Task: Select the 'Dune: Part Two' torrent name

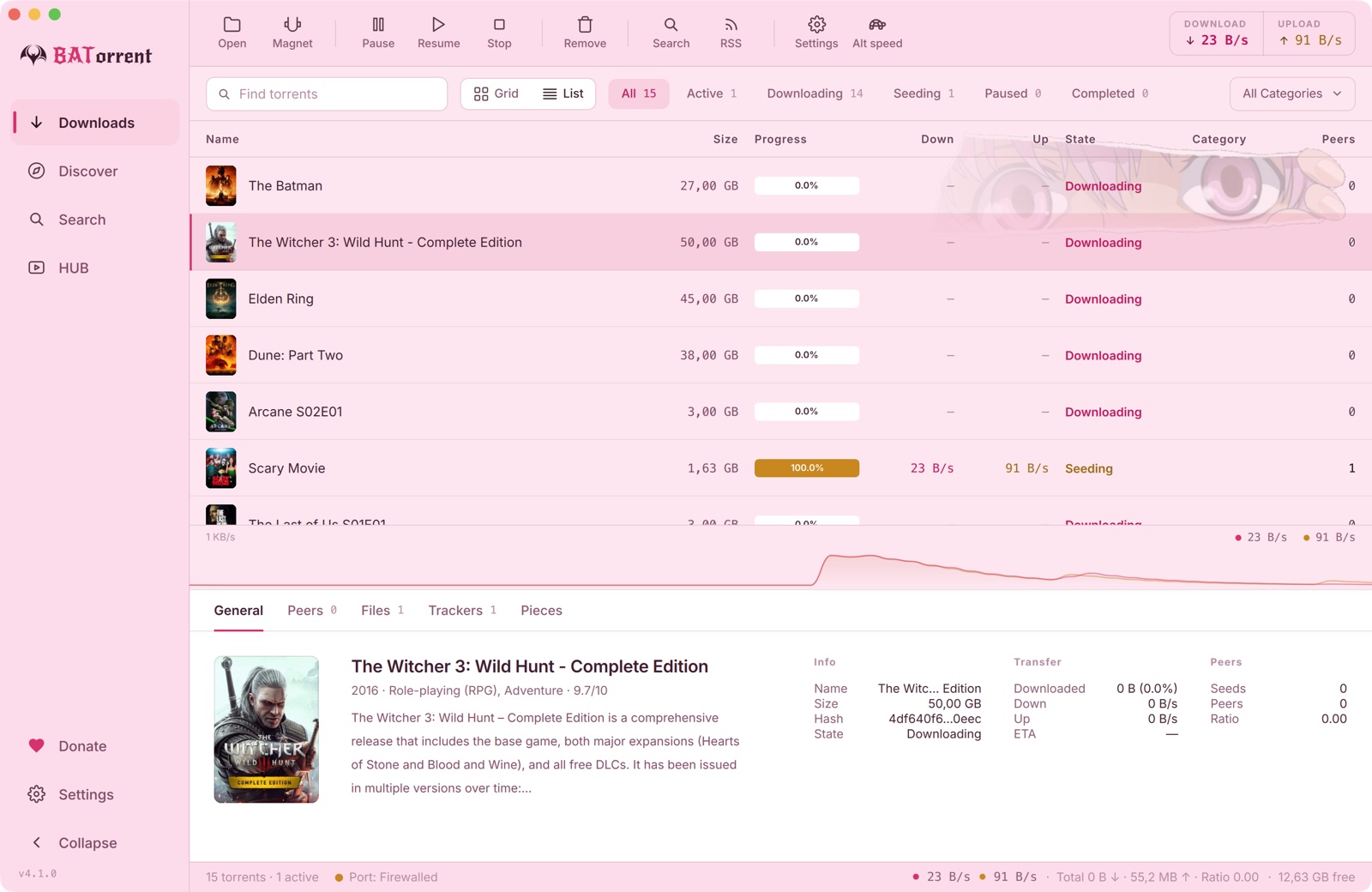Action: (x=295, y=355)
